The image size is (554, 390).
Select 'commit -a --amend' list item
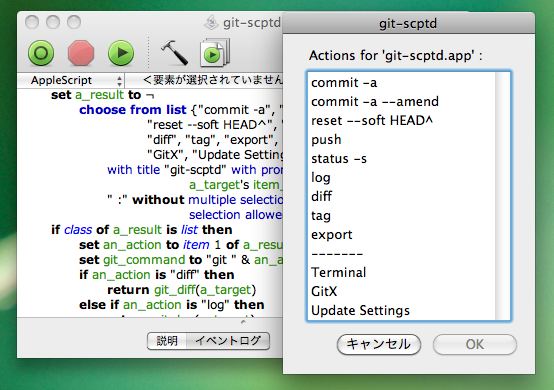[x=401, y=102]
